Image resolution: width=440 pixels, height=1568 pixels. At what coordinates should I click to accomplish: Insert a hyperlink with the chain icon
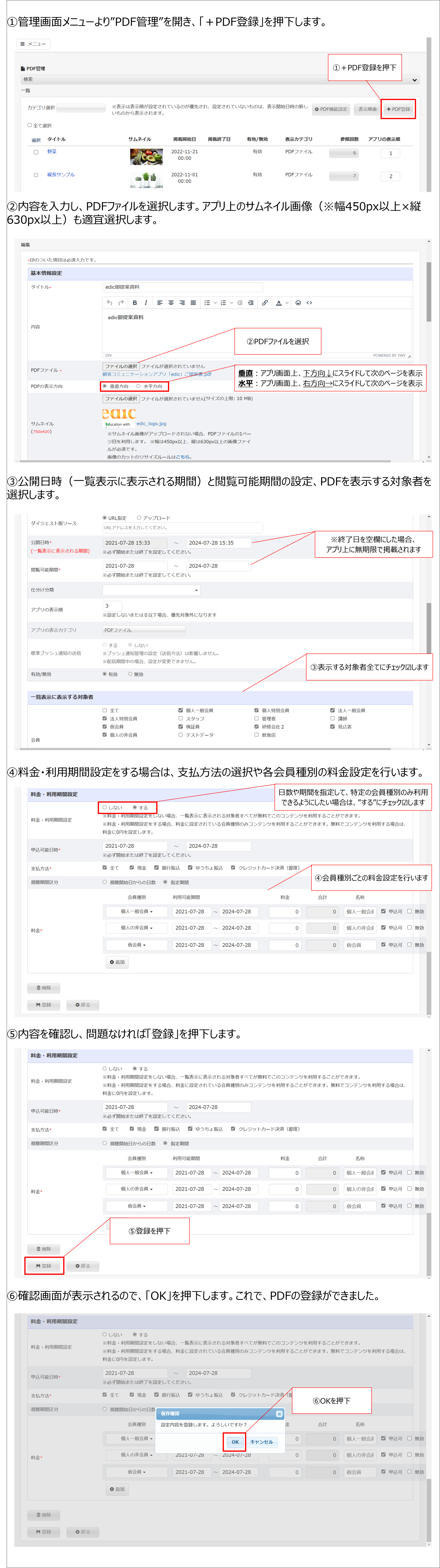pos(265,302)
